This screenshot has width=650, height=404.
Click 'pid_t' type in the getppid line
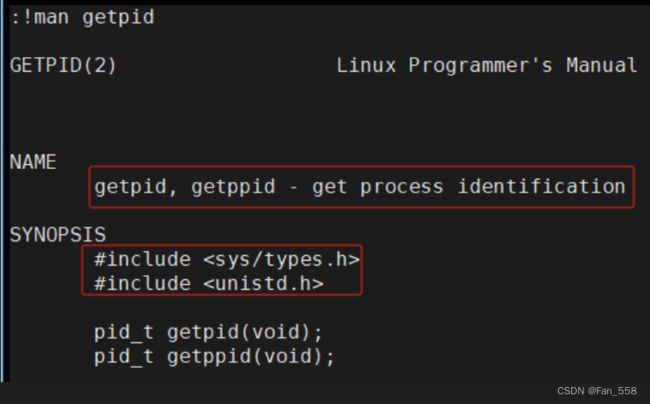pyautogui.click(x=124, y=357)
